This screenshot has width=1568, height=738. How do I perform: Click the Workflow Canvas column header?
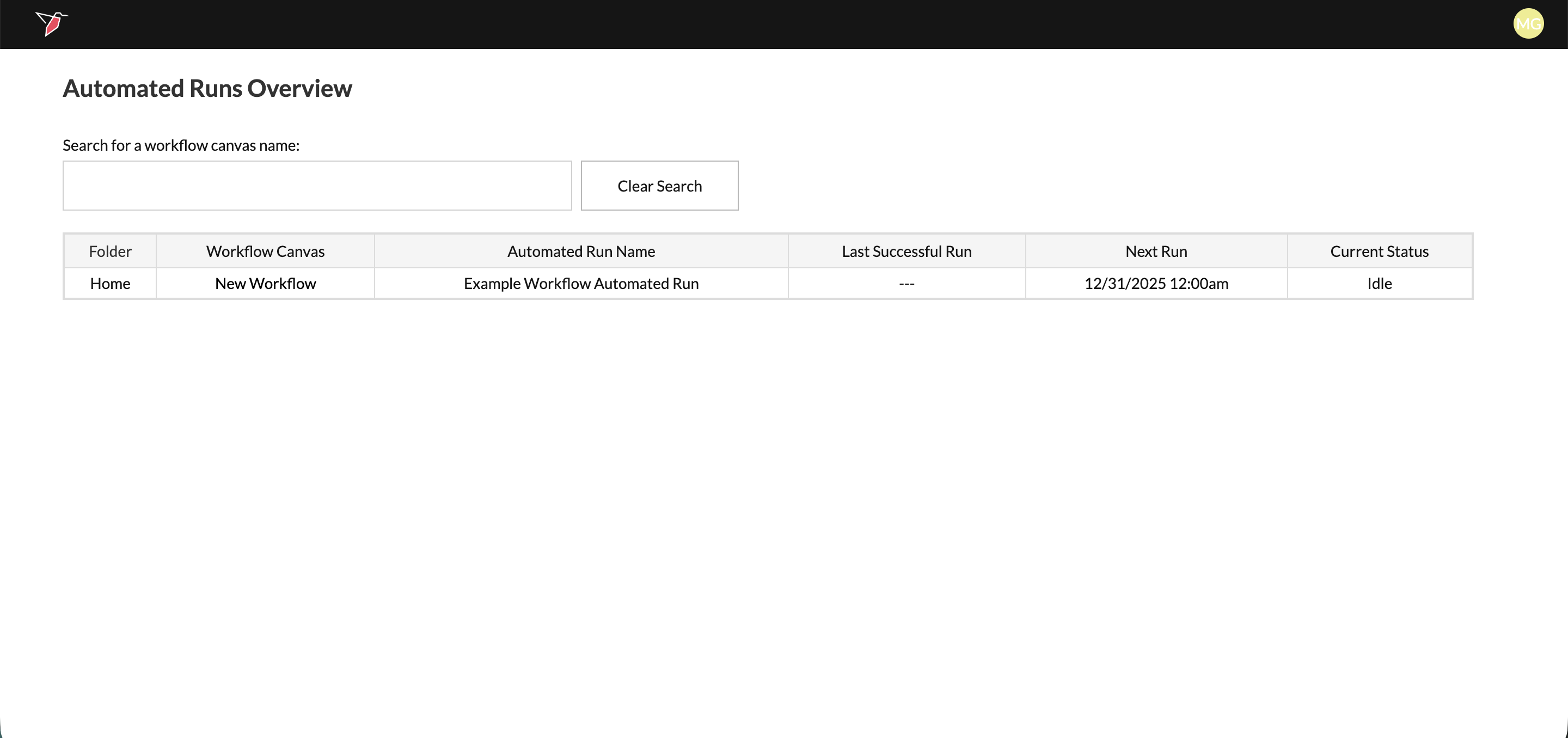(x=265, y=251)
